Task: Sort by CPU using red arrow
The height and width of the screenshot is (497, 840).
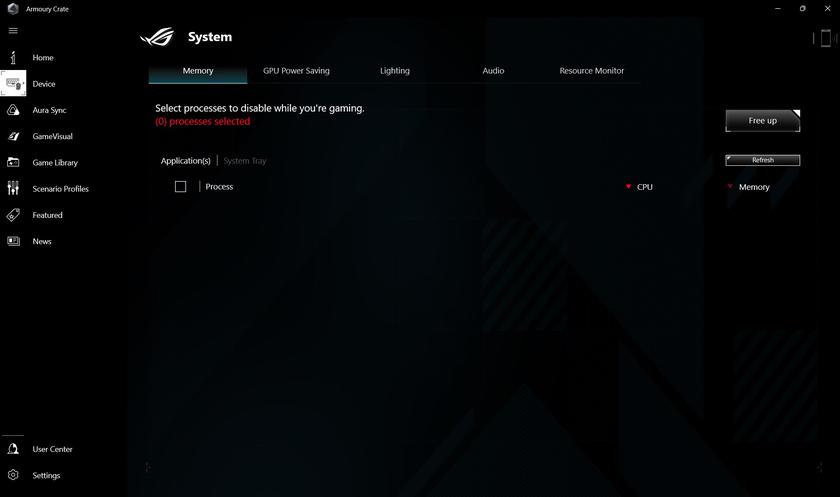Action: [x=628, y=186]
